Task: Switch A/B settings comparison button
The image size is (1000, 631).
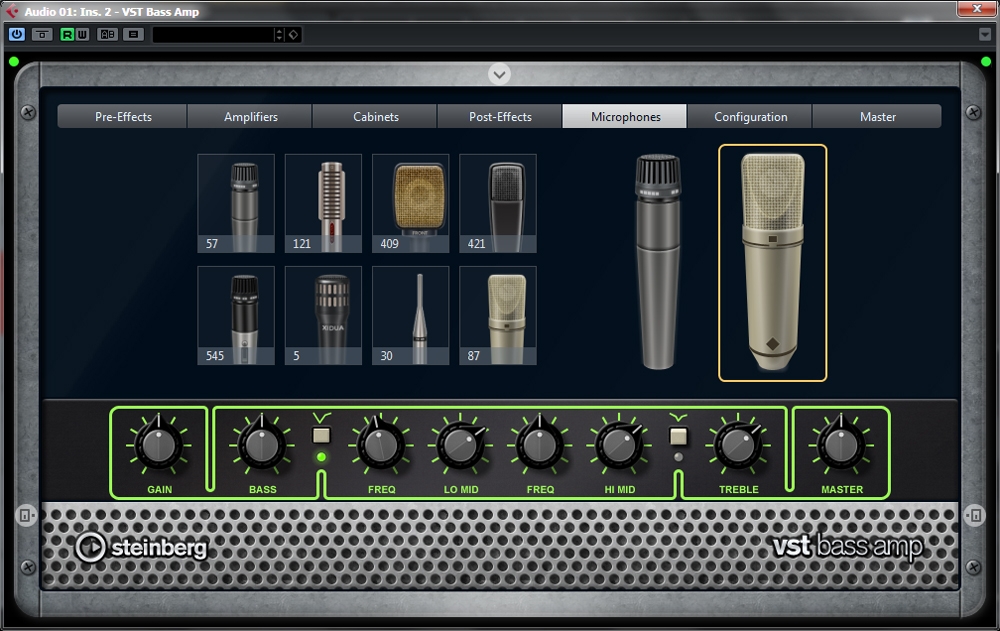Action: tap(107, 34)
